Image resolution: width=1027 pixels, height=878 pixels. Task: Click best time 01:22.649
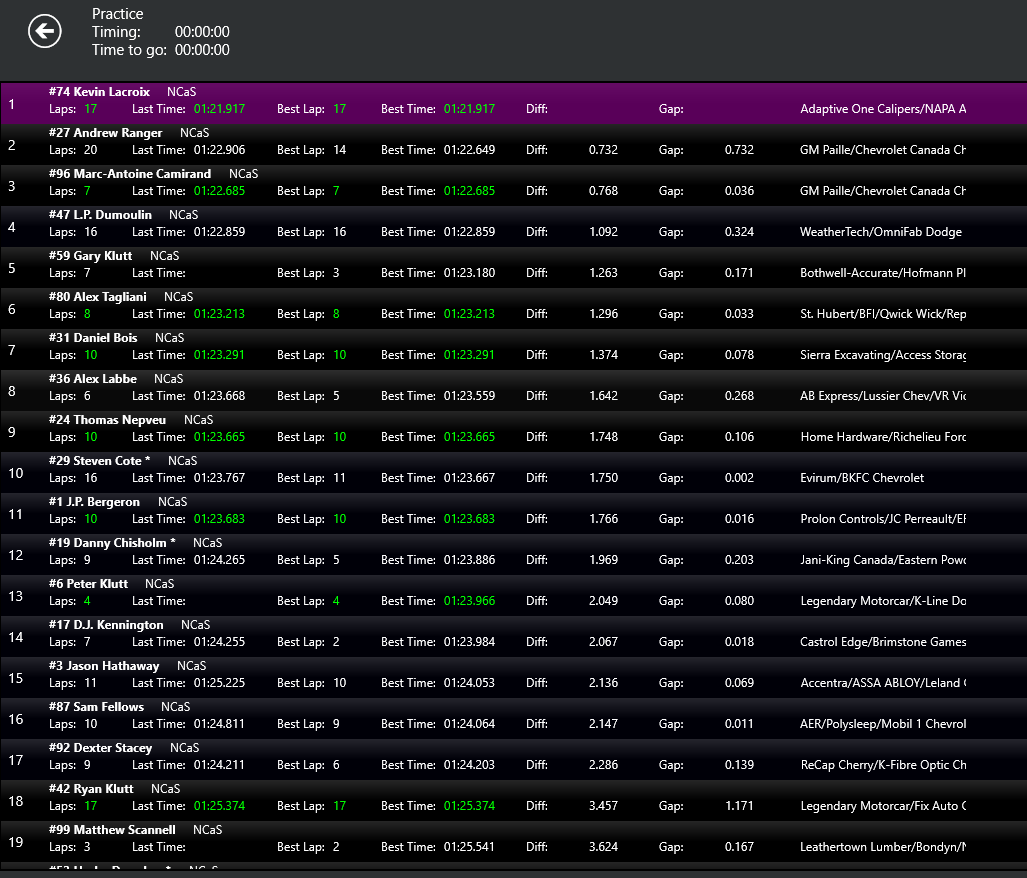[470, 150]
